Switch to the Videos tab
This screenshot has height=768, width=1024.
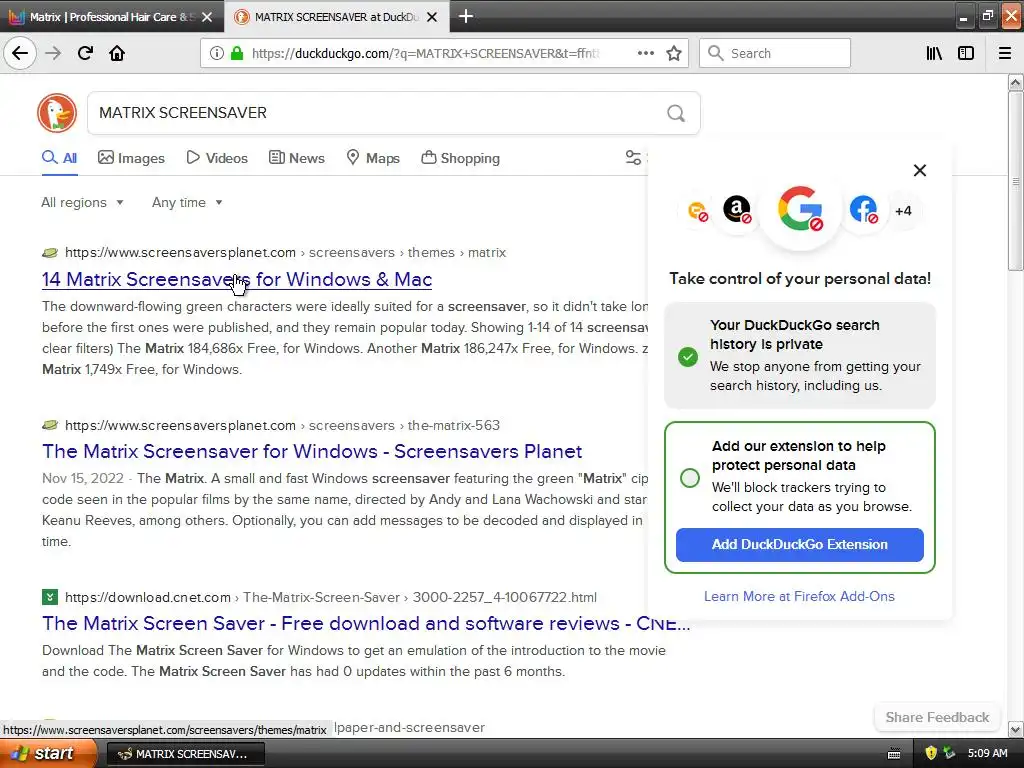click(217, 158)
